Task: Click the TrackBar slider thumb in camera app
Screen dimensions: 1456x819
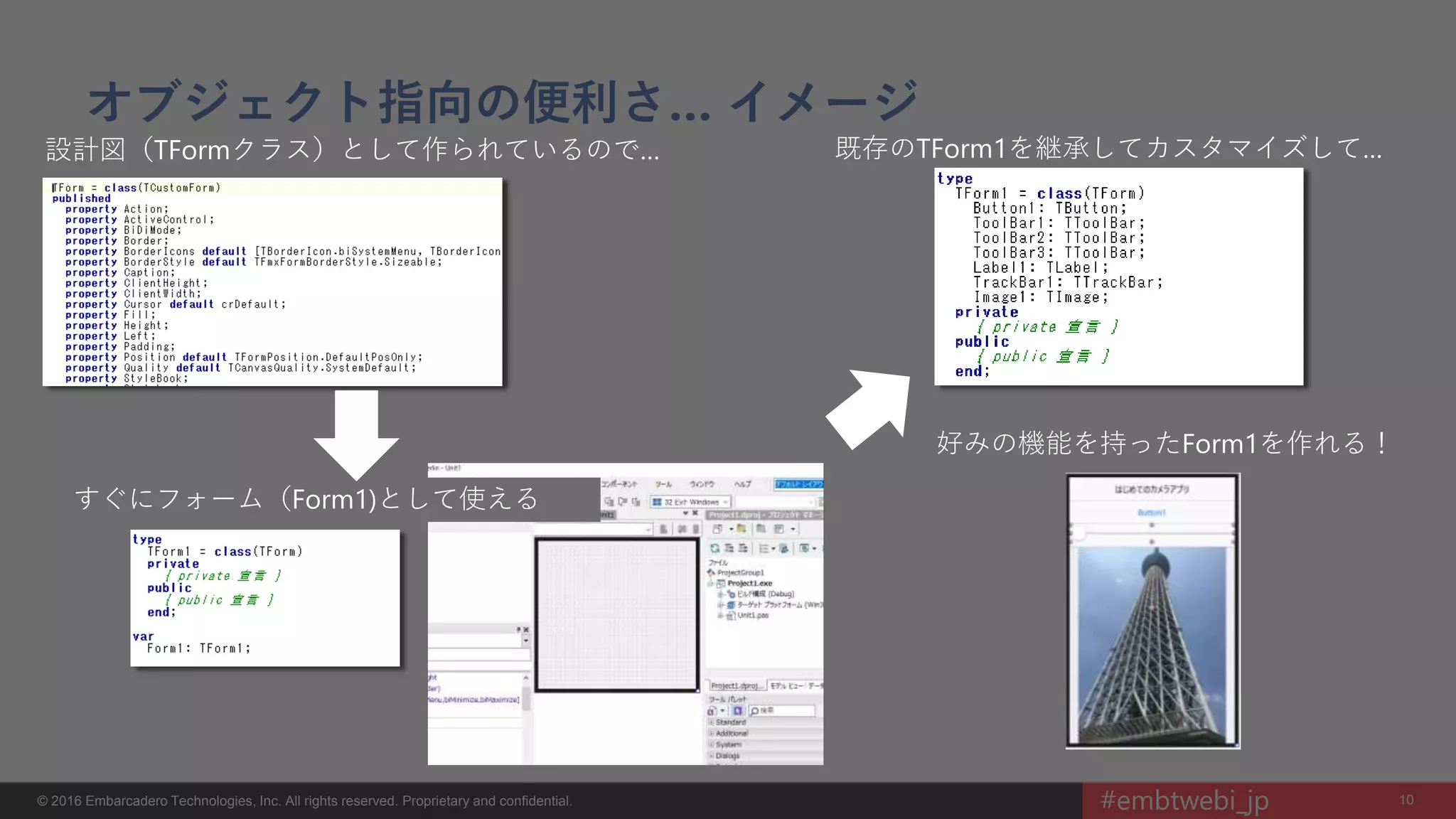Action: tap(1078, 534)
